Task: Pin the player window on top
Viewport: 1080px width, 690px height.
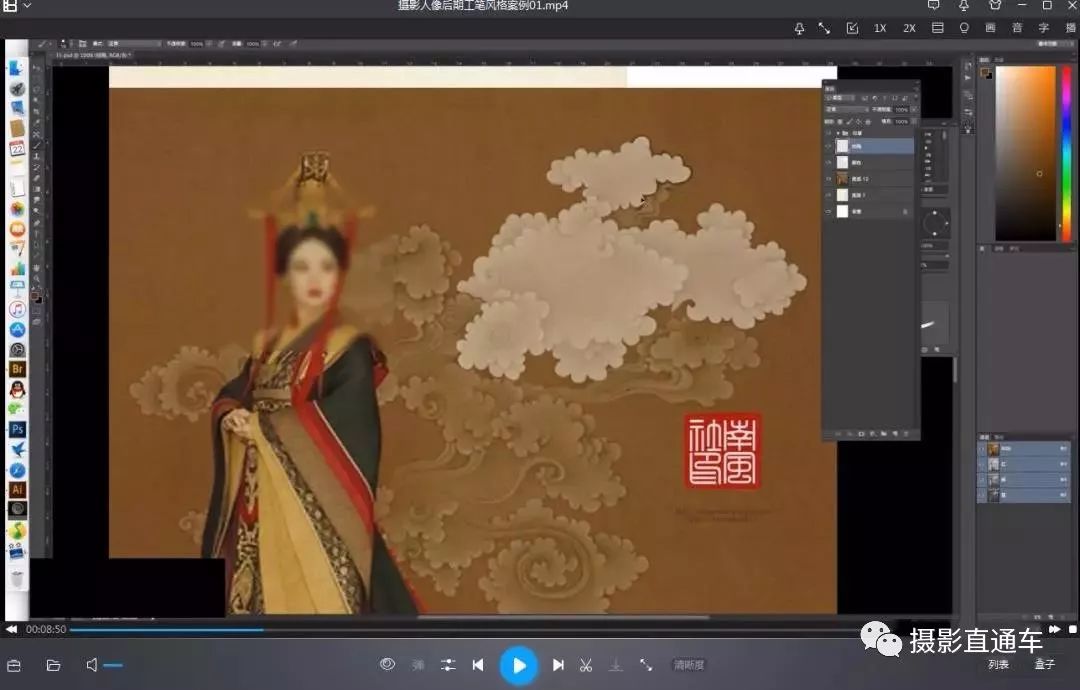Action: (799, 28)
